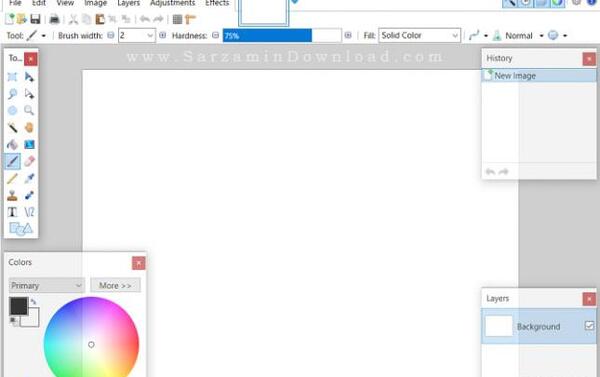The height and width of the screenshot is (377, 600).
Task: Select the Background layer thumbnail
Action: [499, 326]
